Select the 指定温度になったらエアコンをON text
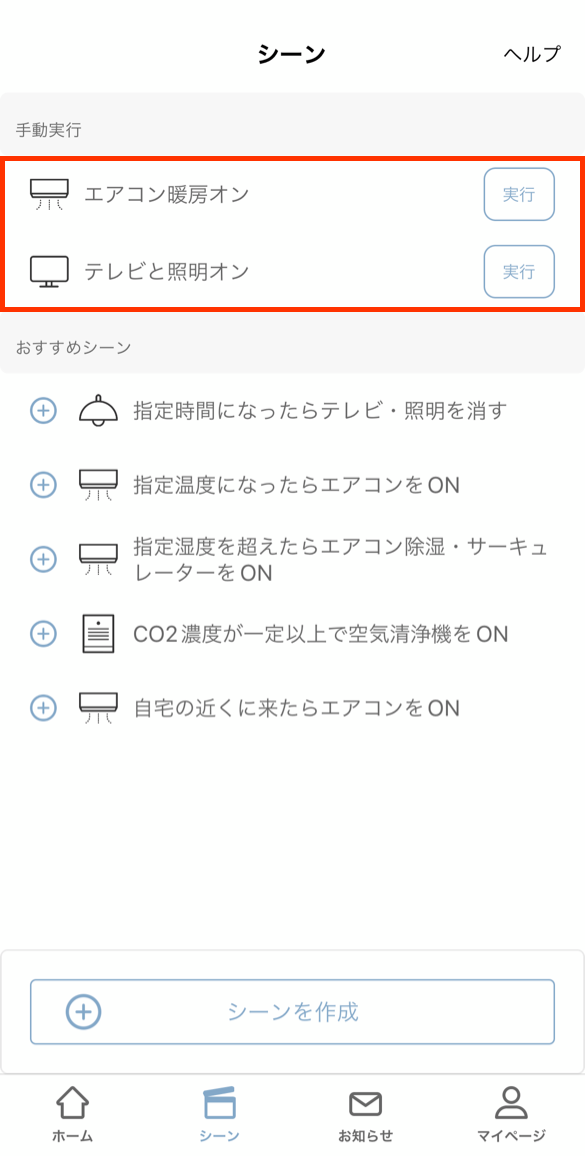Screen dimensions: 585x1156 [297, 485]
